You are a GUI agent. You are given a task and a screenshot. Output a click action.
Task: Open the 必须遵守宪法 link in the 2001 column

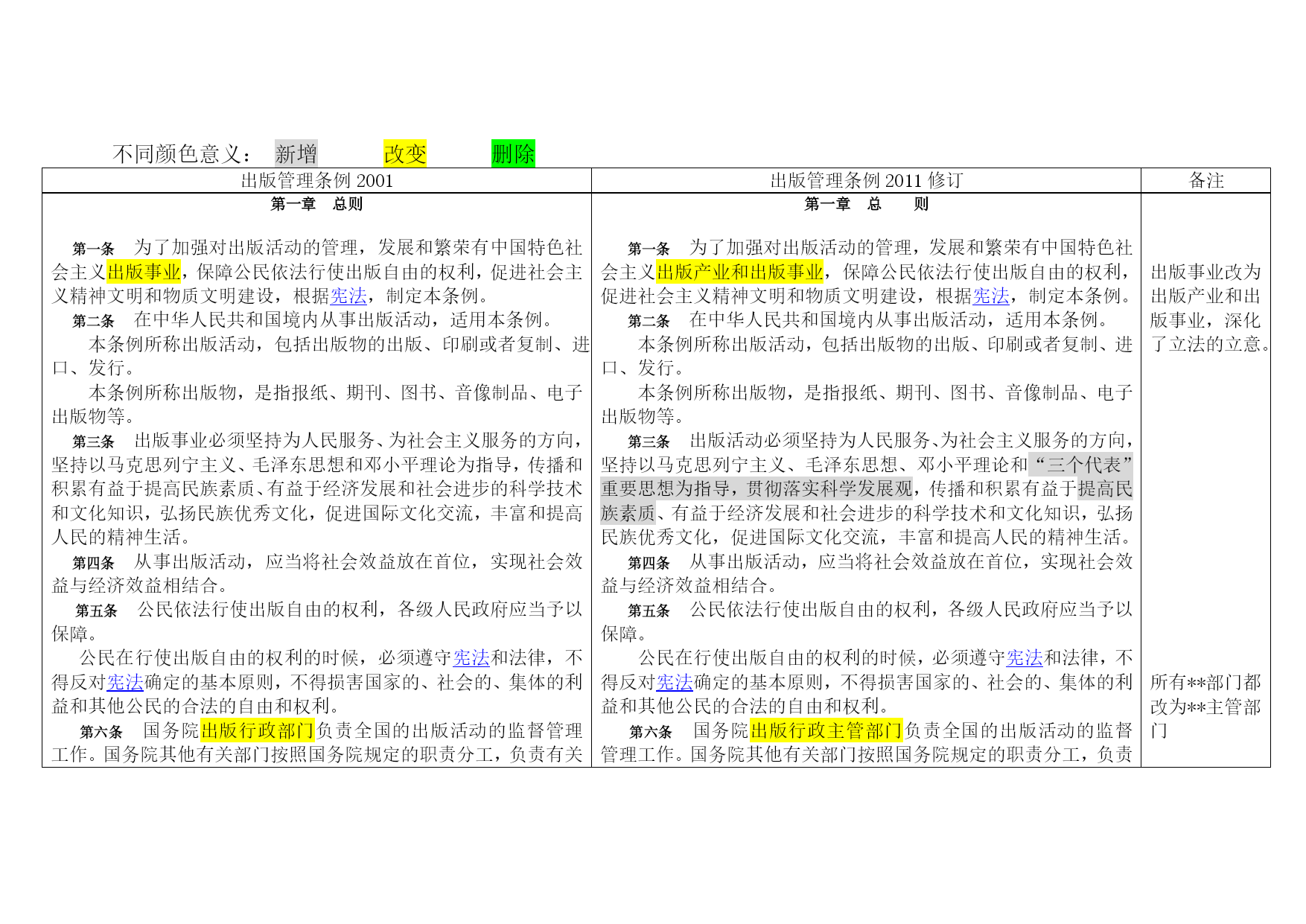[x=471, y=658]
